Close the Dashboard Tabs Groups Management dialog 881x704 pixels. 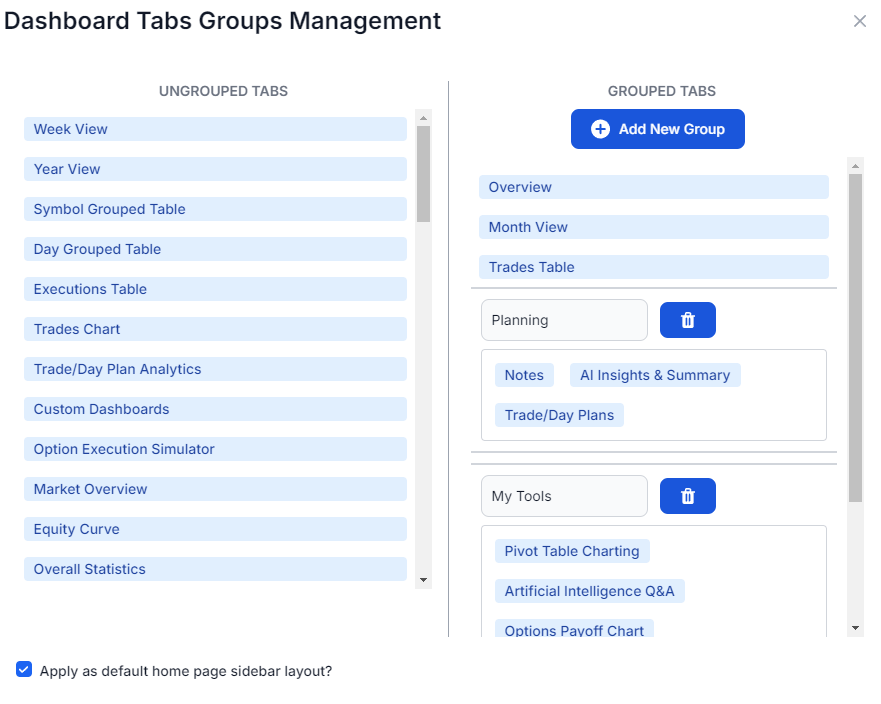point(860,21)
